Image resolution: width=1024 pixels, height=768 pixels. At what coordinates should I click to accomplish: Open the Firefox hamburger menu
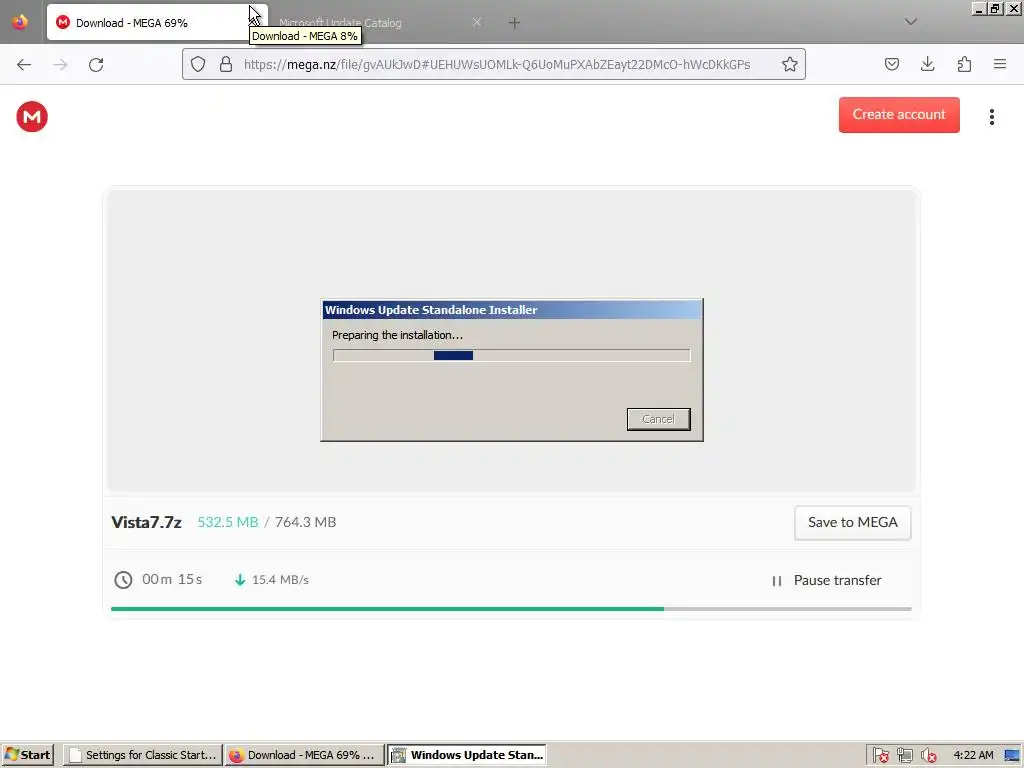tap(1000, 64)
